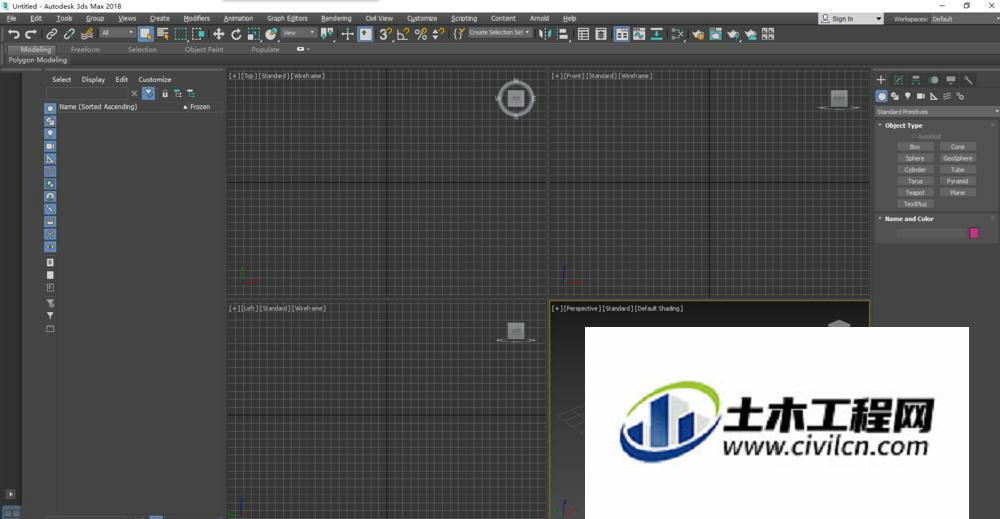1000x519 pixels.
Task: Sort by the Frozen column header
Action: [x=200, y=107]
